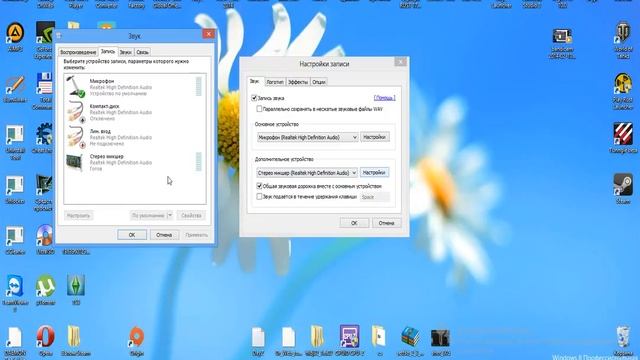Viewport: 640px width, 360px height.
Task: Click Отмена in Настройки записи dialog
Action: tap(386, 223)
